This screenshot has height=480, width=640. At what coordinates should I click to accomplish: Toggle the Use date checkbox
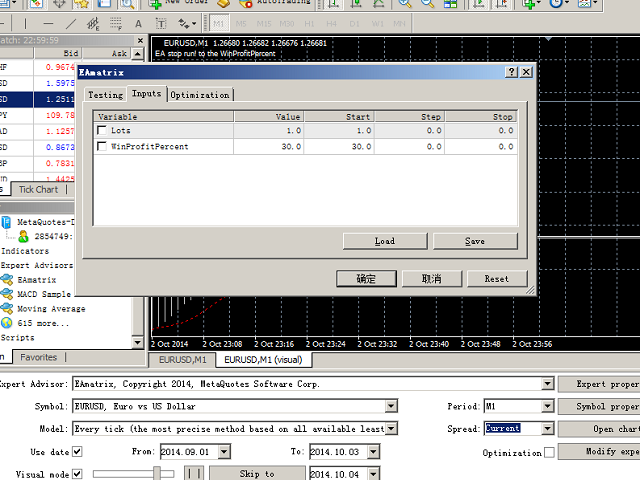77,451
